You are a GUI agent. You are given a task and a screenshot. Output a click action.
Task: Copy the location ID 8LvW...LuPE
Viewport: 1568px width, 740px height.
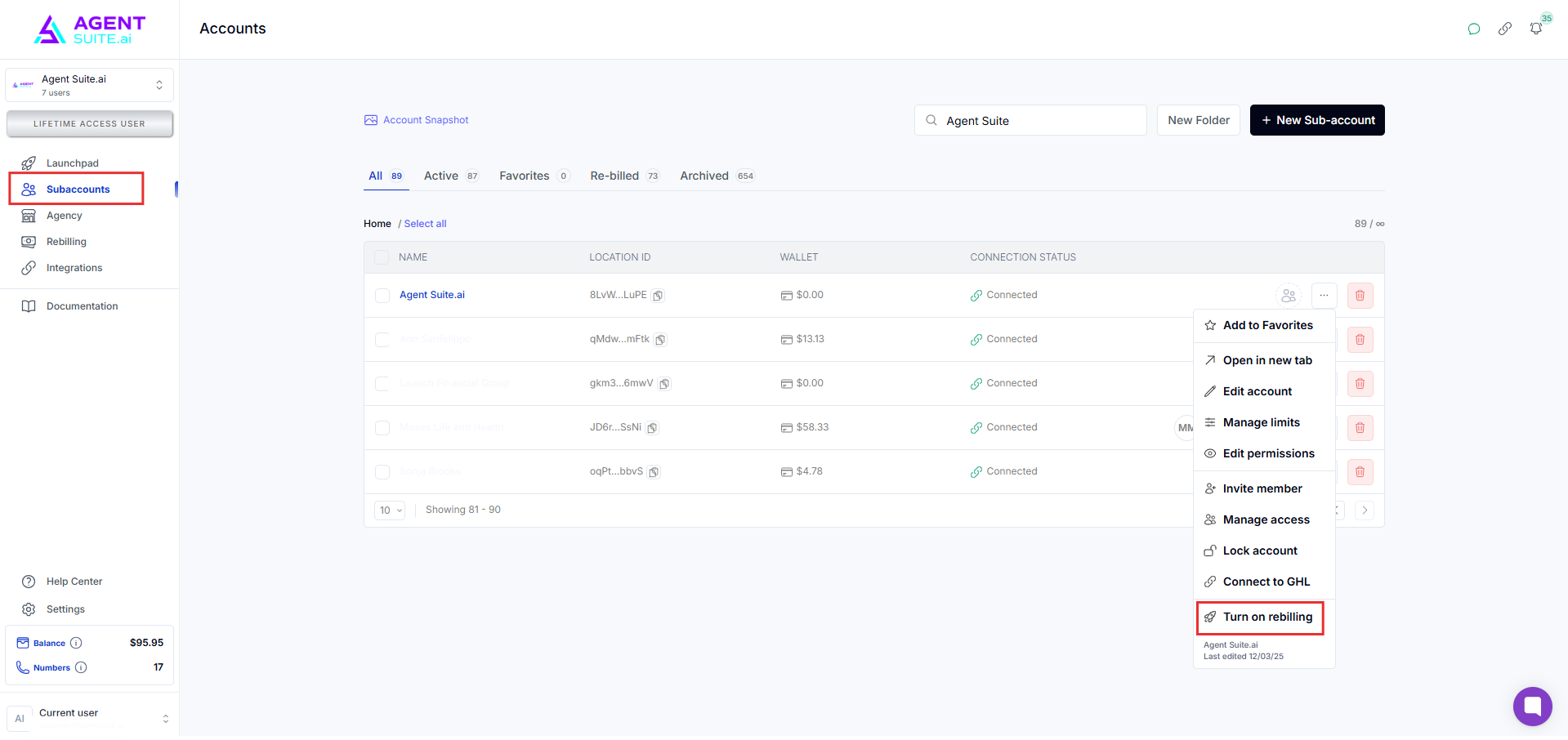[658, 296]
